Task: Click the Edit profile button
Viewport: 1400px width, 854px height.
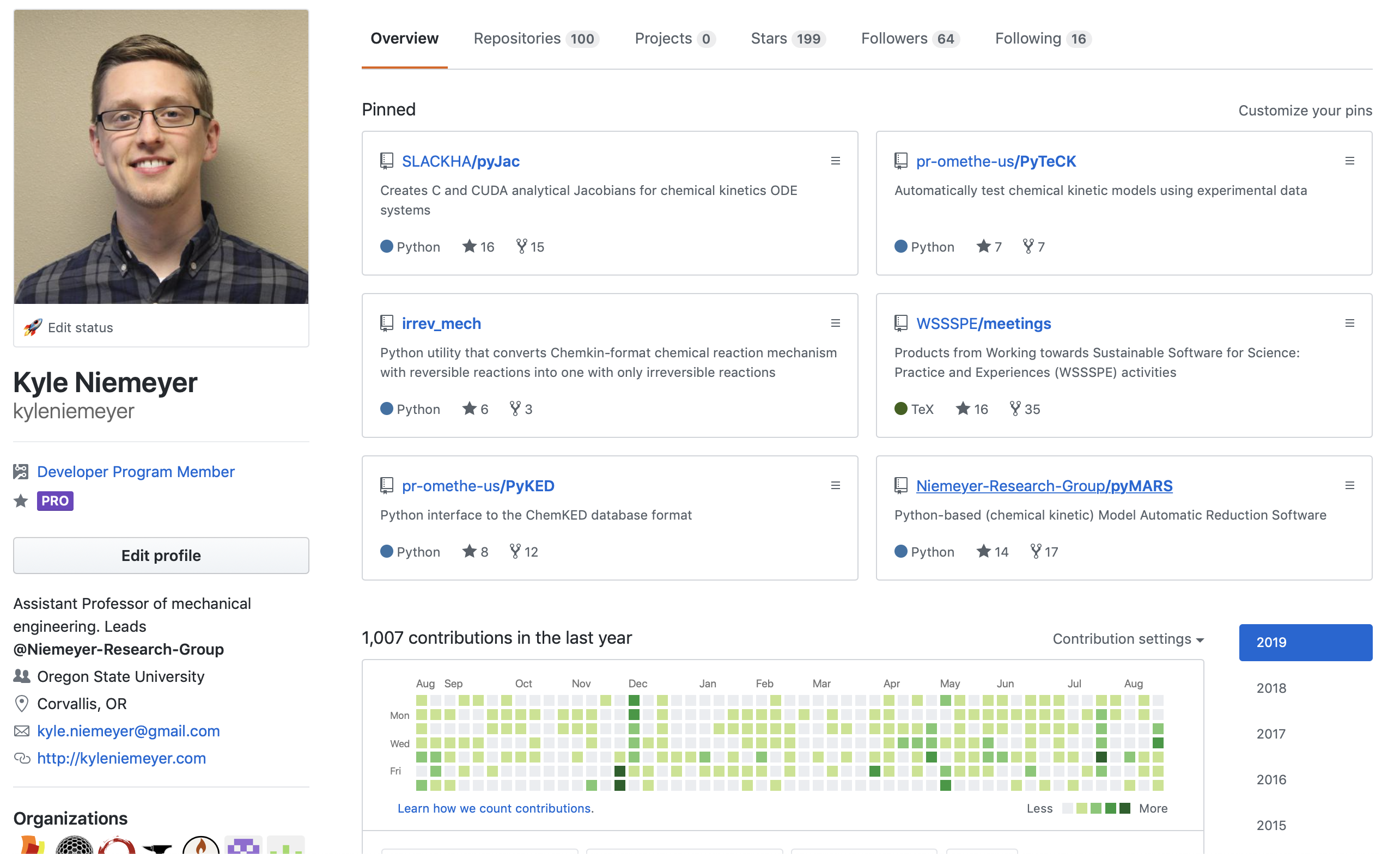Action: pyautogui.click(x=161, y=556)
